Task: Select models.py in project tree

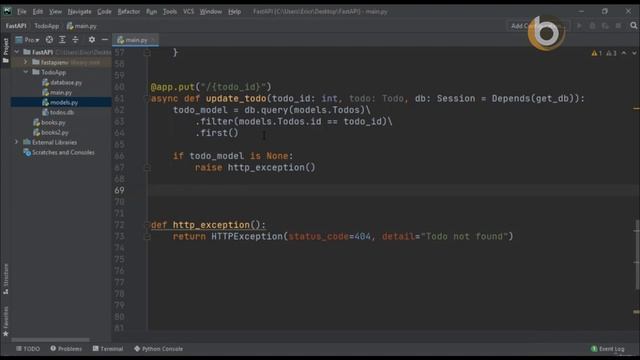Action: click(x=60, y=102)
